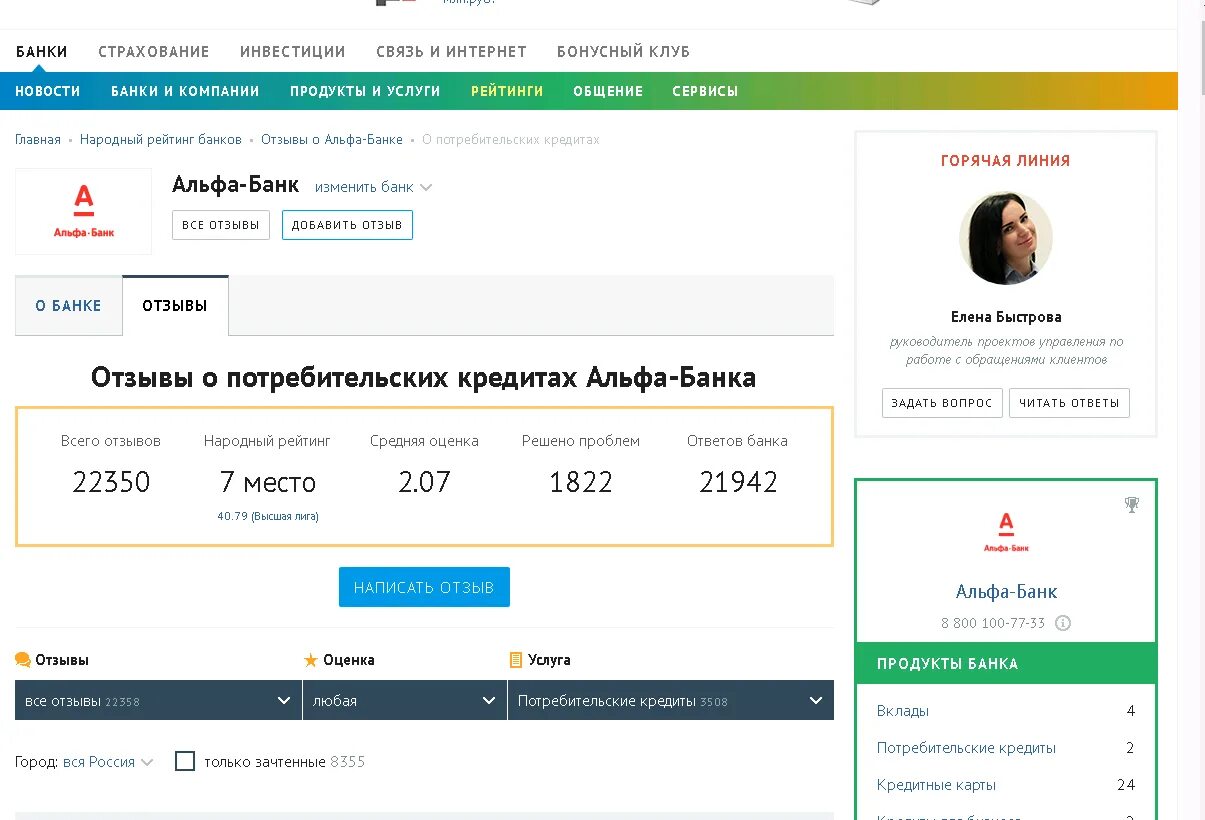
Task: Click the ПРОДУКТЫ БАНКА green header
Action: [1006, 664]
